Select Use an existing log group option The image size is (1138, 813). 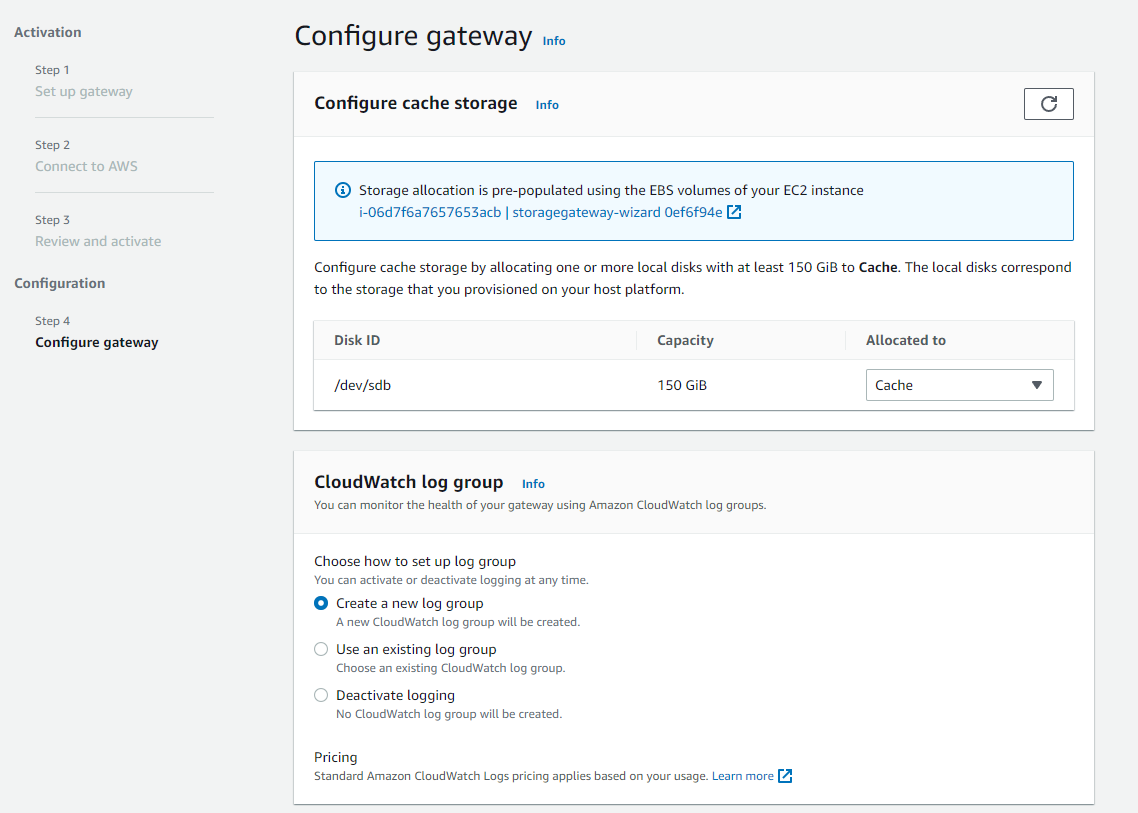click(x=321, y=649)
